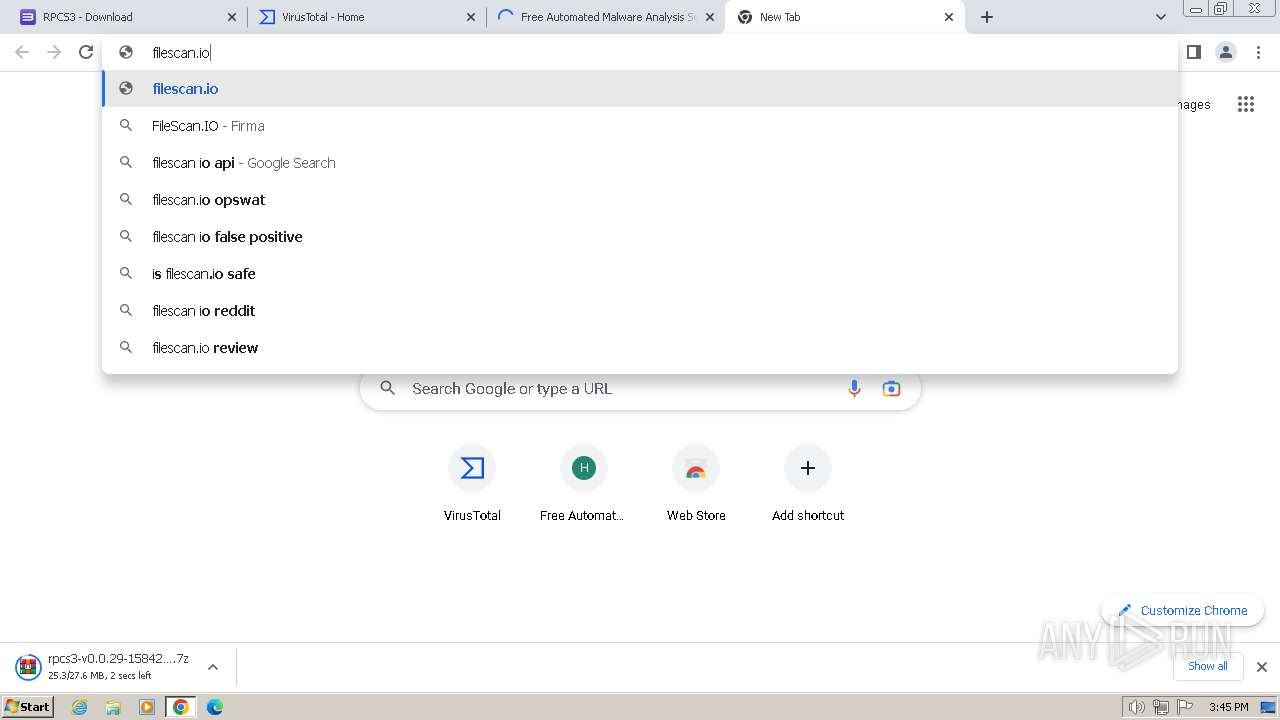
Task: Open the Windows Start menu
Action: pos(28,706)
